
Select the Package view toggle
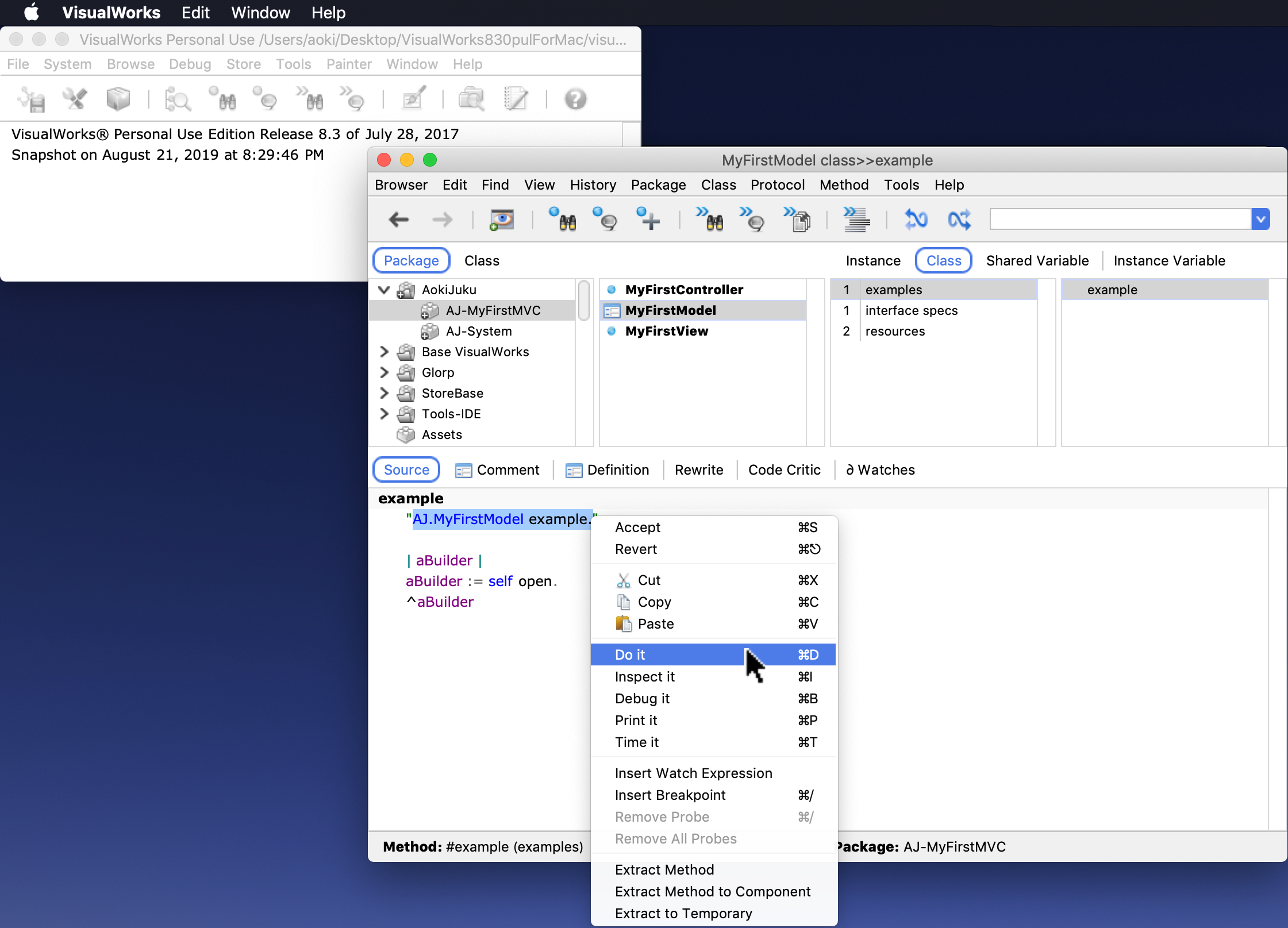point(411,261)
